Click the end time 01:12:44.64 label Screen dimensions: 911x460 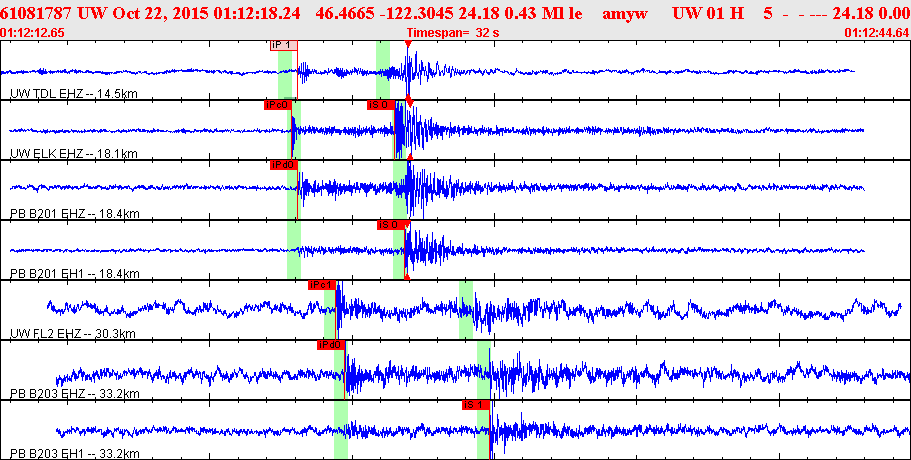[x=877, y=33]
